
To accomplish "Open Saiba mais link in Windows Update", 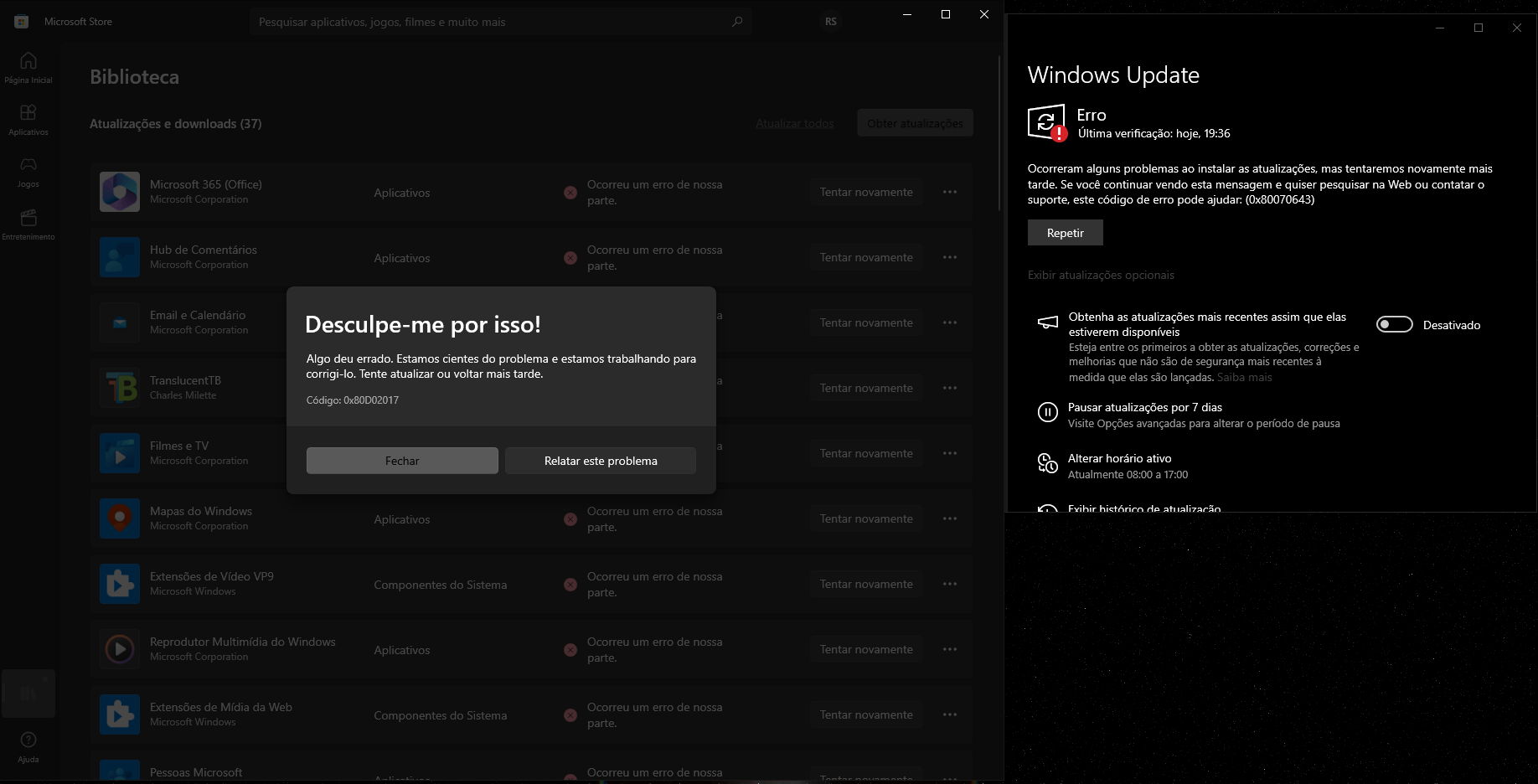I will click(x=1245, y=378).
